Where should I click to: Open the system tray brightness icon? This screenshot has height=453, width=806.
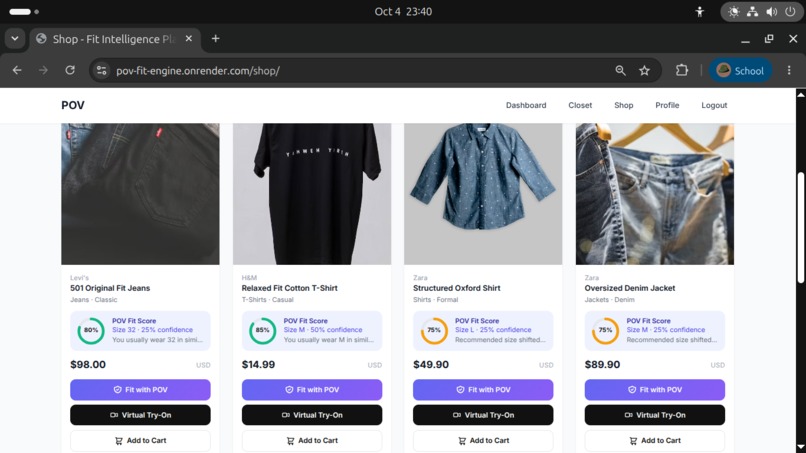point(734,11)
